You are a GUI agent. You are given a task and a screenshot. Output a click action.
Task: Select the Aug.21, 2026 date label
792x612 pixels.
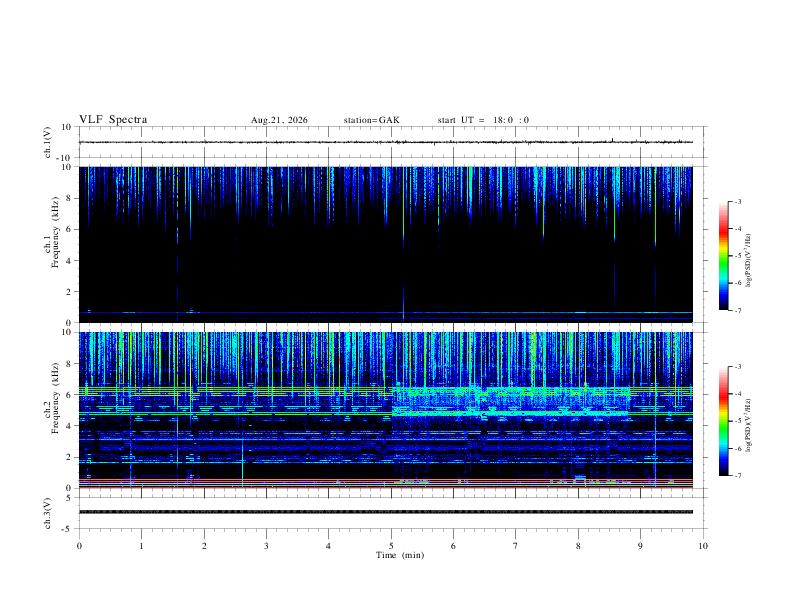click(x=279, y=120)
